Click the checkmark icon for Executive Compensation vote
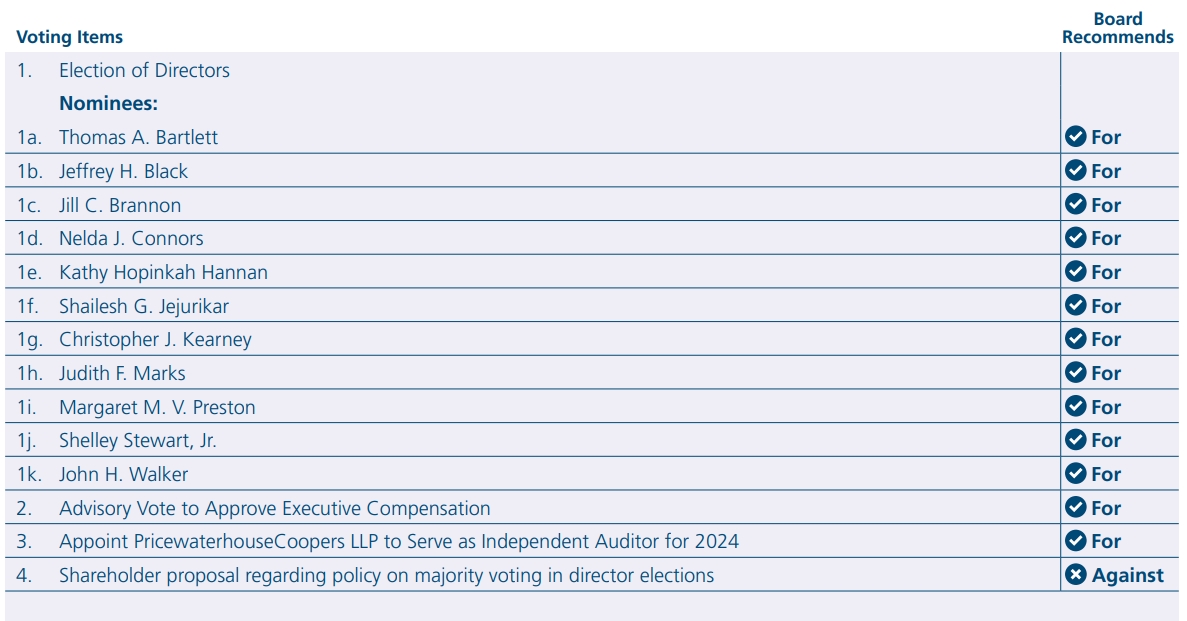 click(x=1076, y=508)
